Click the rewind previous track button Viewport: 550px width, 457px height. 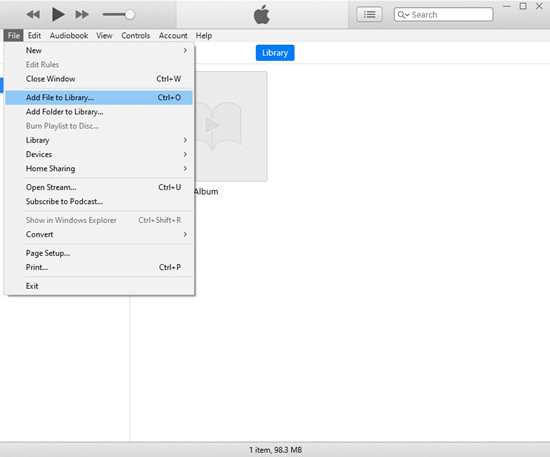33,14
